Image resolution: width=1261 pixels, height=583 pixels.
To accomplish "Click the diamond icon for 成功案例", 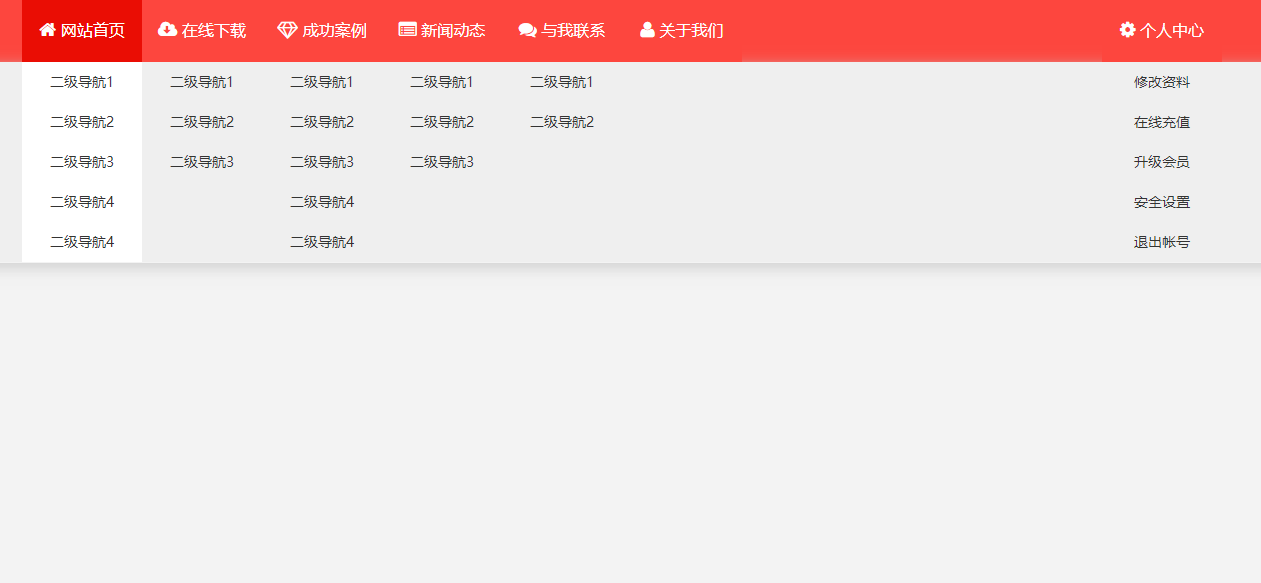I will click(x=288, y=30).
